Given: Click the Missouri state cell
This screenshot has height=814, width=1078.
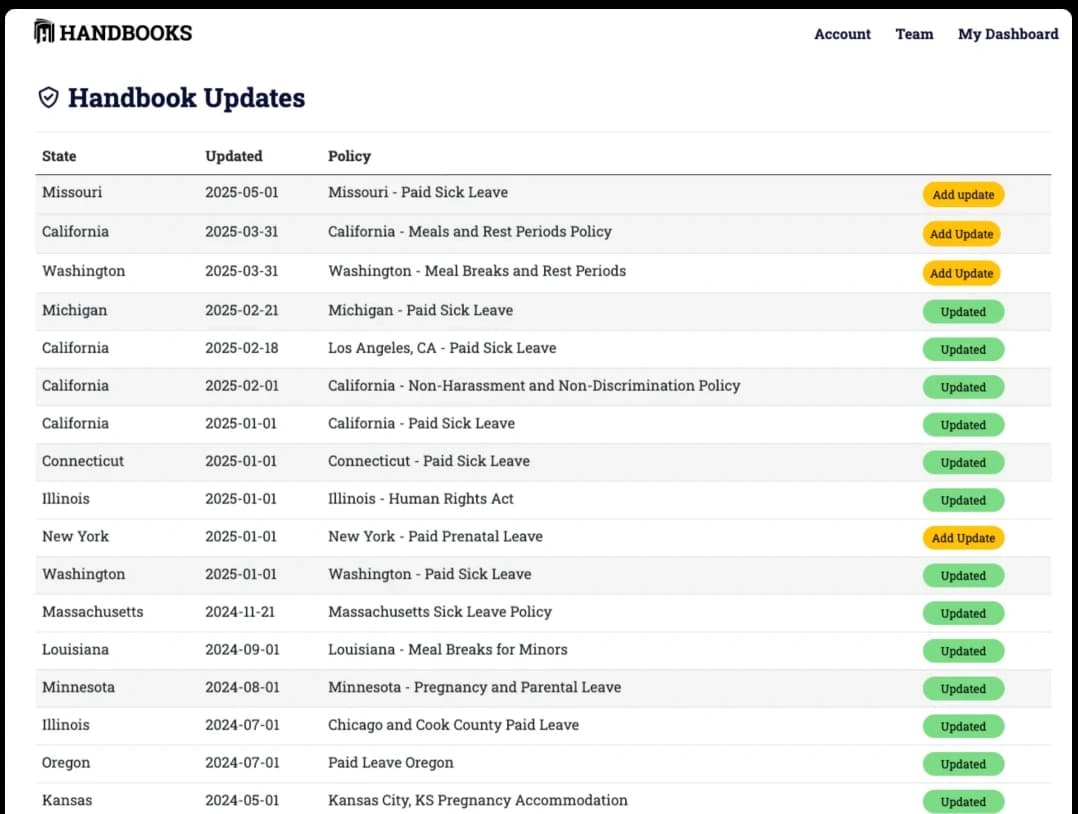Looking at the screenshot, I should (x=72, y=192).
